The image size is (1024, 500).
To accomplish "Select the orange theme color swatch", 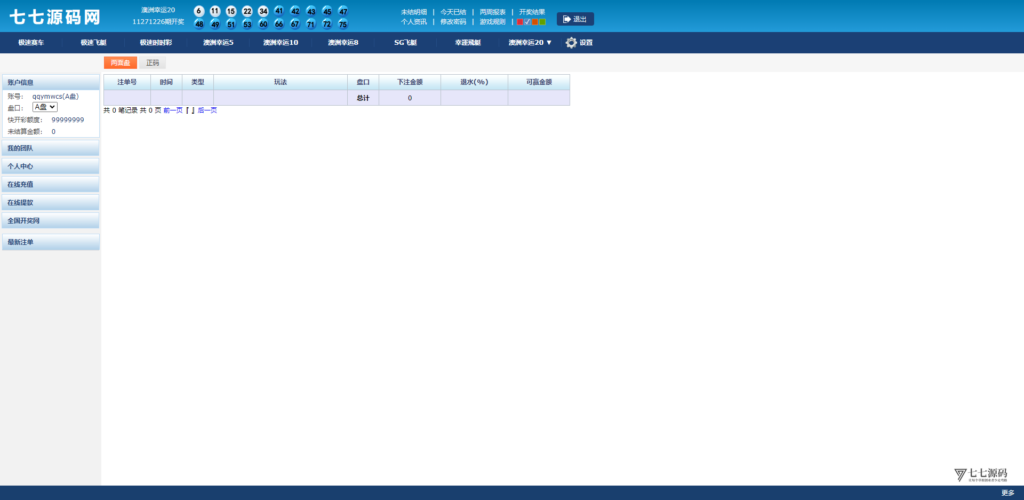I will click(535, 21).
